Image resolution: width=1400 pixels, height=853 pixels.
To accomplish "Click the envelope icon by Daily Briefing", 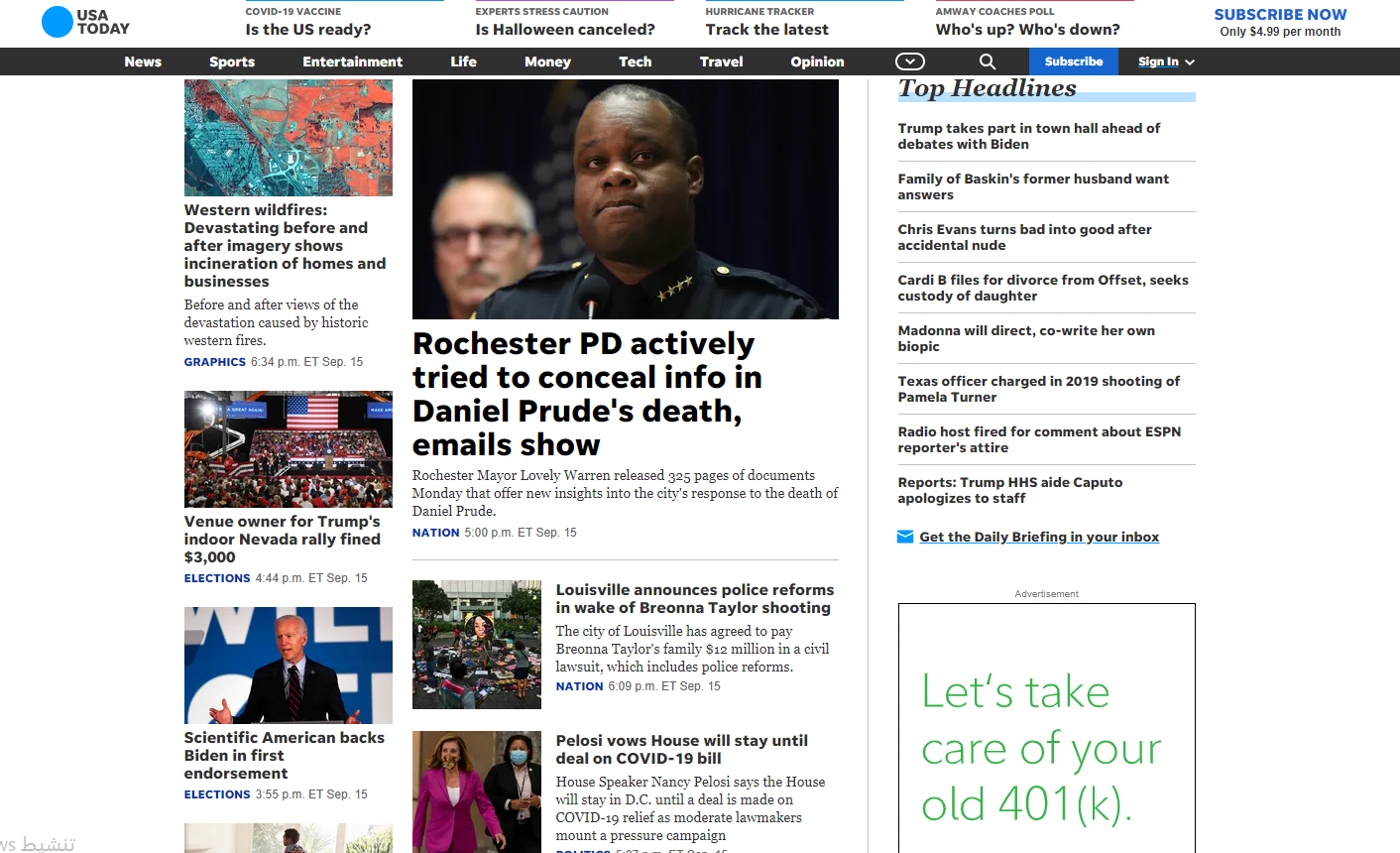I will pyautogui.click(x=905, y=537).
